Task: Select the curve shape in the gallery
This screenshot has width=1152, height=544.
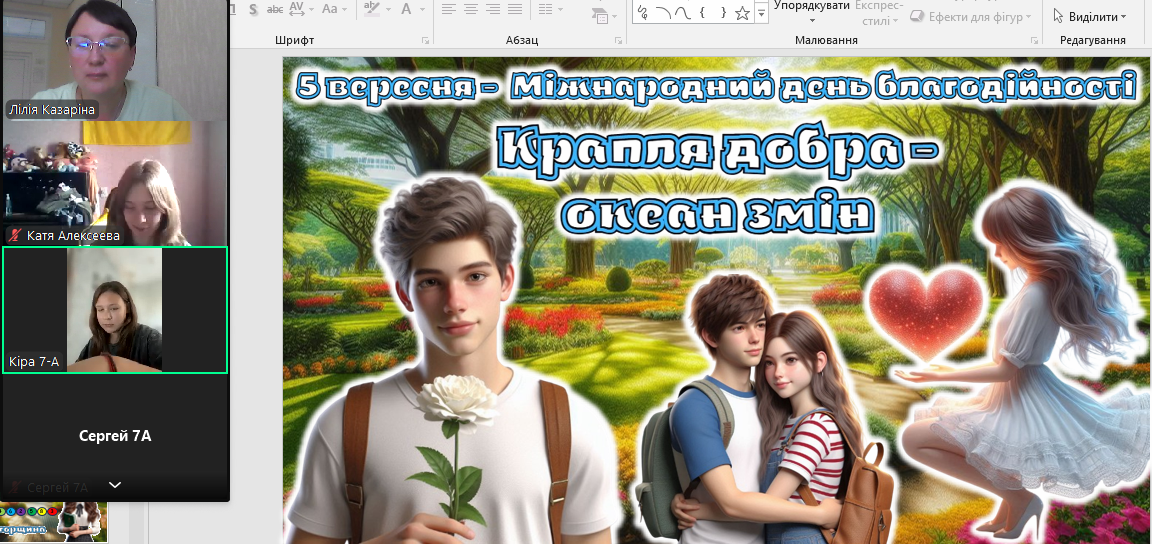Action: coord(683,13)
